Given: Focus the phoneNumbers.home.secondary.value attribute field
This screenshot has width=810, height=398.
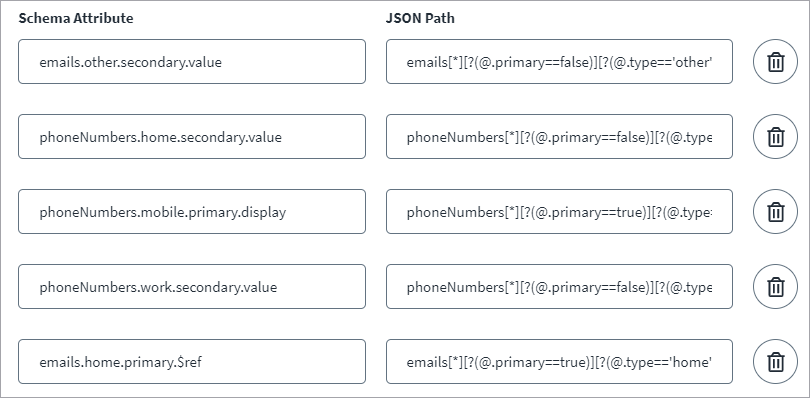Looking at the screenshot, I should pyautogui.click(x=192, y=136).
